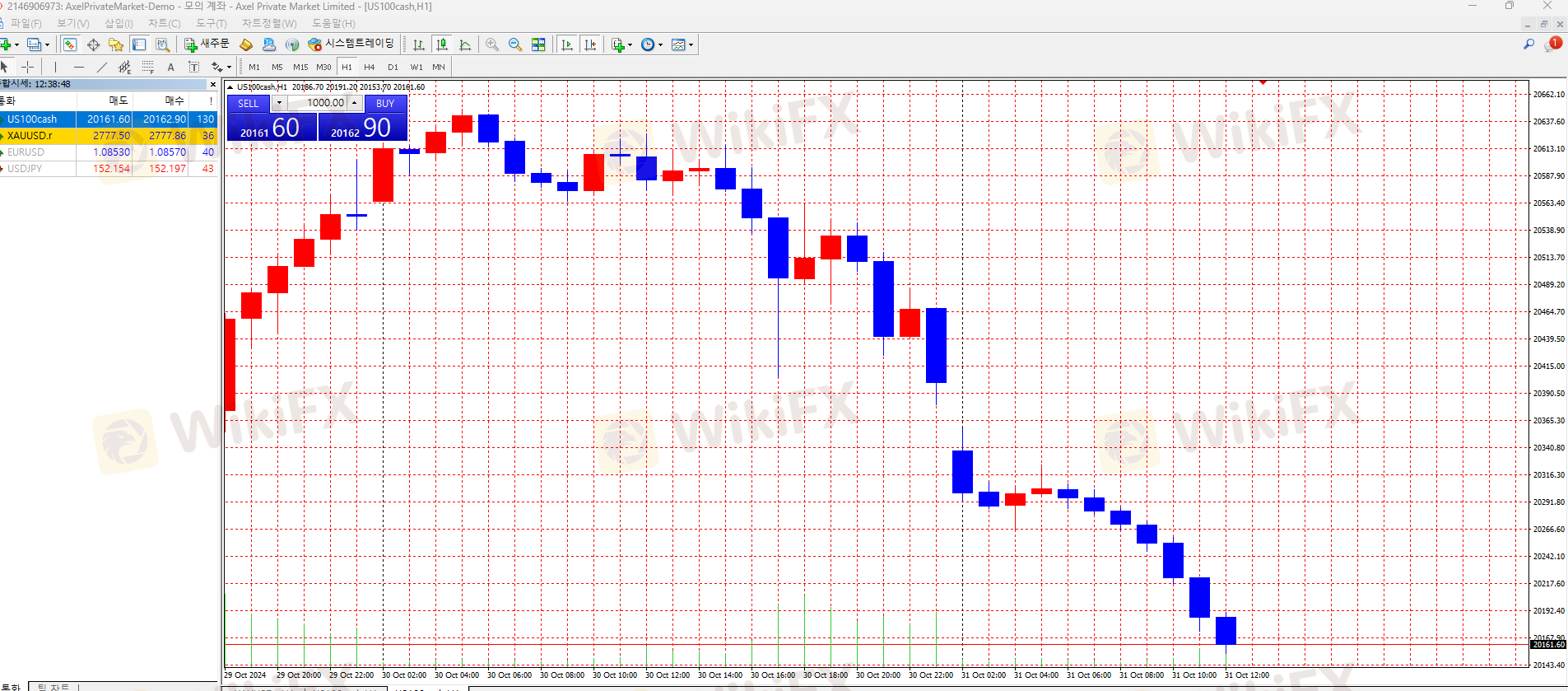Increase lot volume with up arrow
The image size is (1568, 691).
point(355,103)
